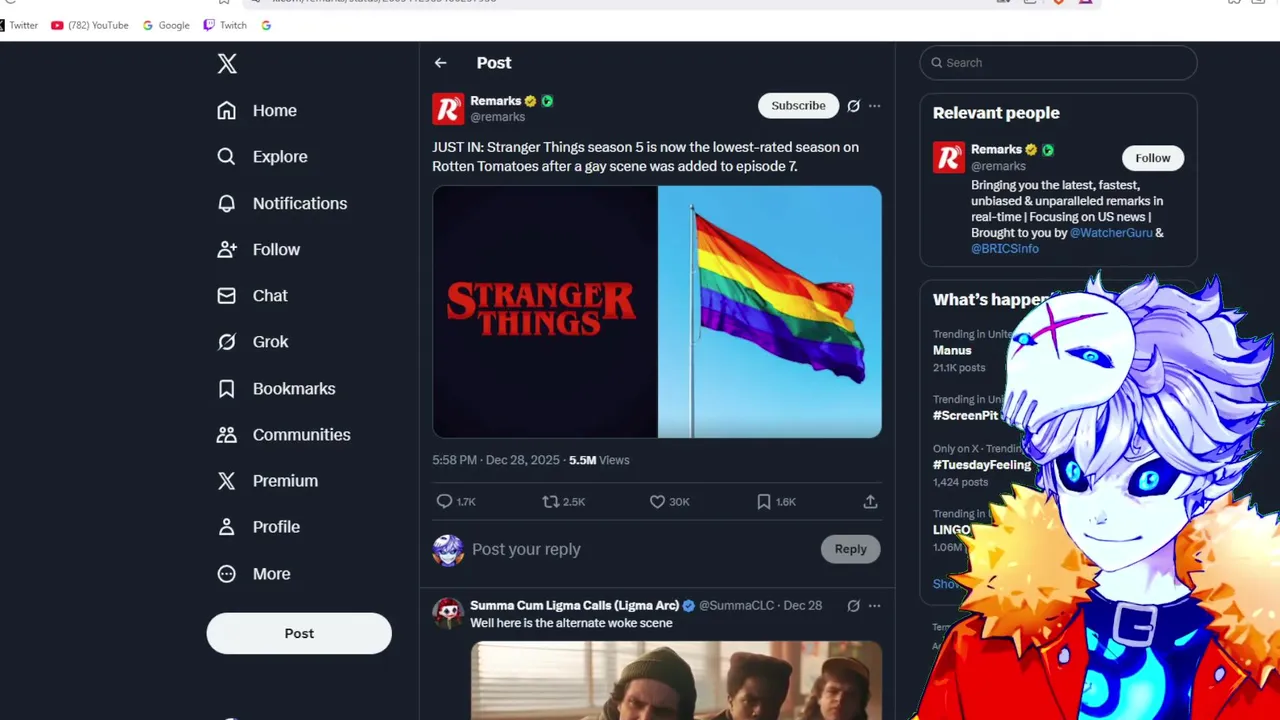Click the repost icon with 2.5K
This screenshot has width=1280, height=720.
(550, 502)
